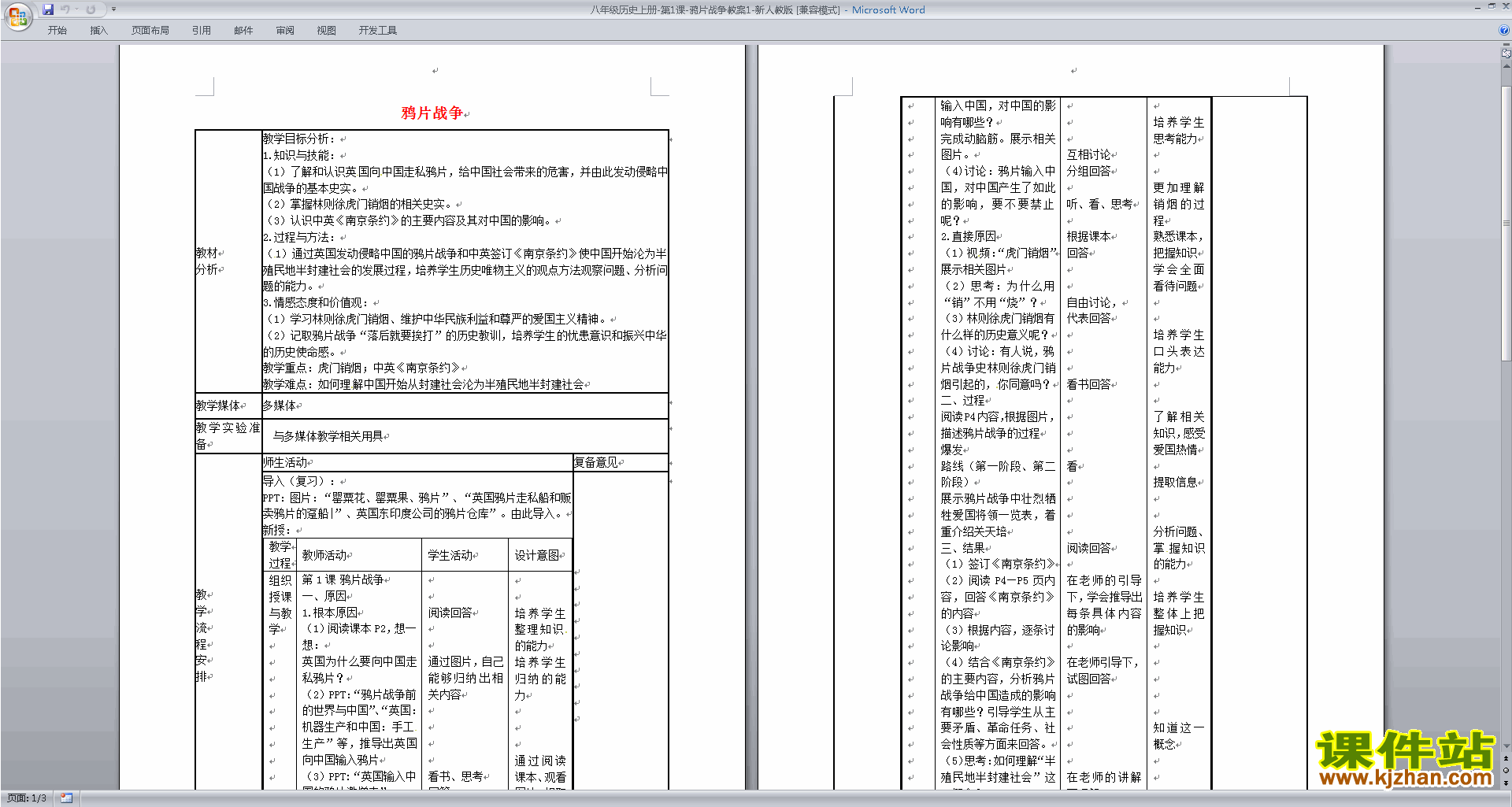Click the text 与多媒体教学相关用具
Screen dimensions: 1512x807
[328, 436]
